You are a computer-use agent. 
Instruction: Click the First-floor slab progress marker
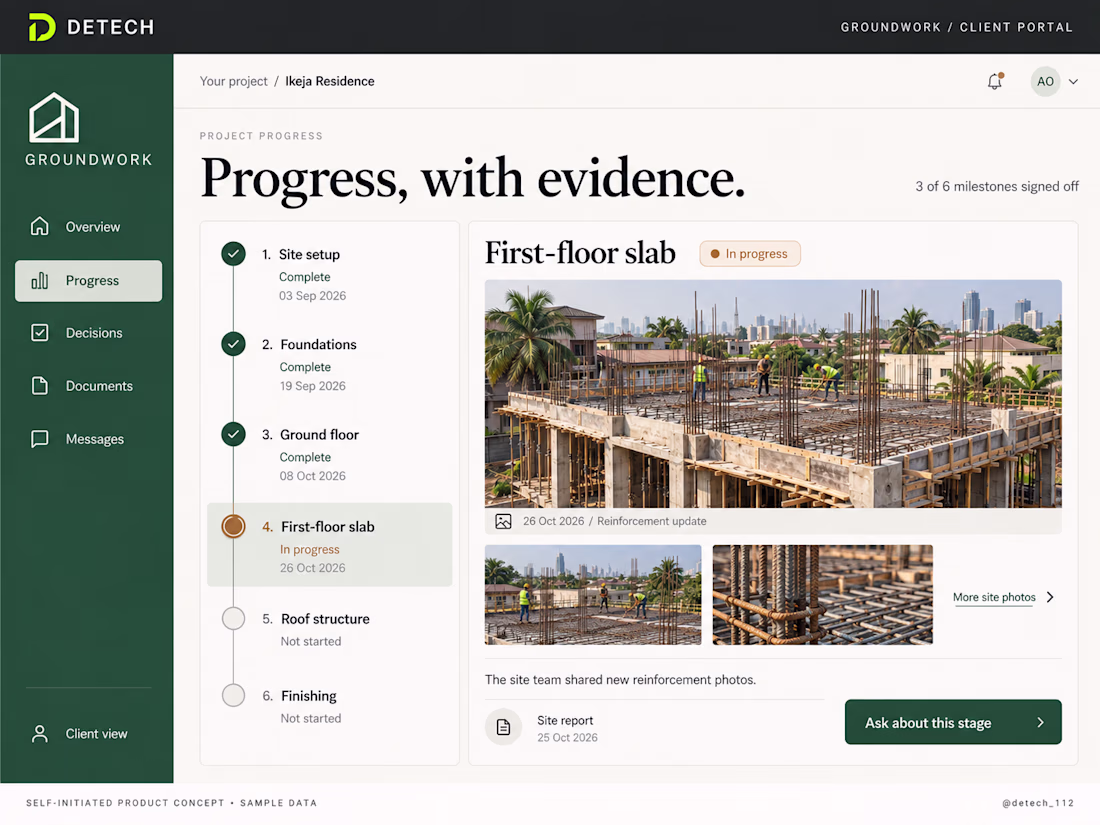coord(234,526)
